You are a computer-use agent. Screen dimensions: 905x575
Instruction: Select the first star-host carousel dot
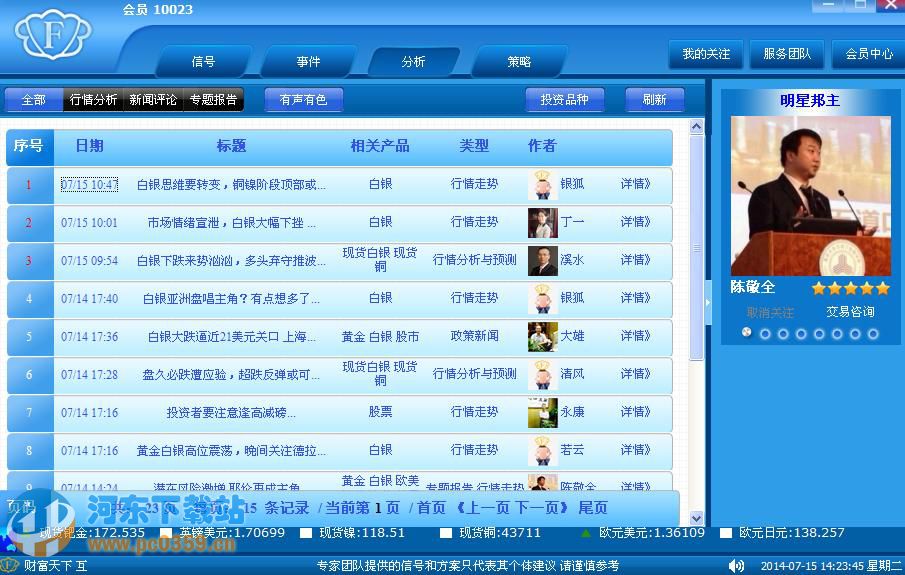[747, 333]
